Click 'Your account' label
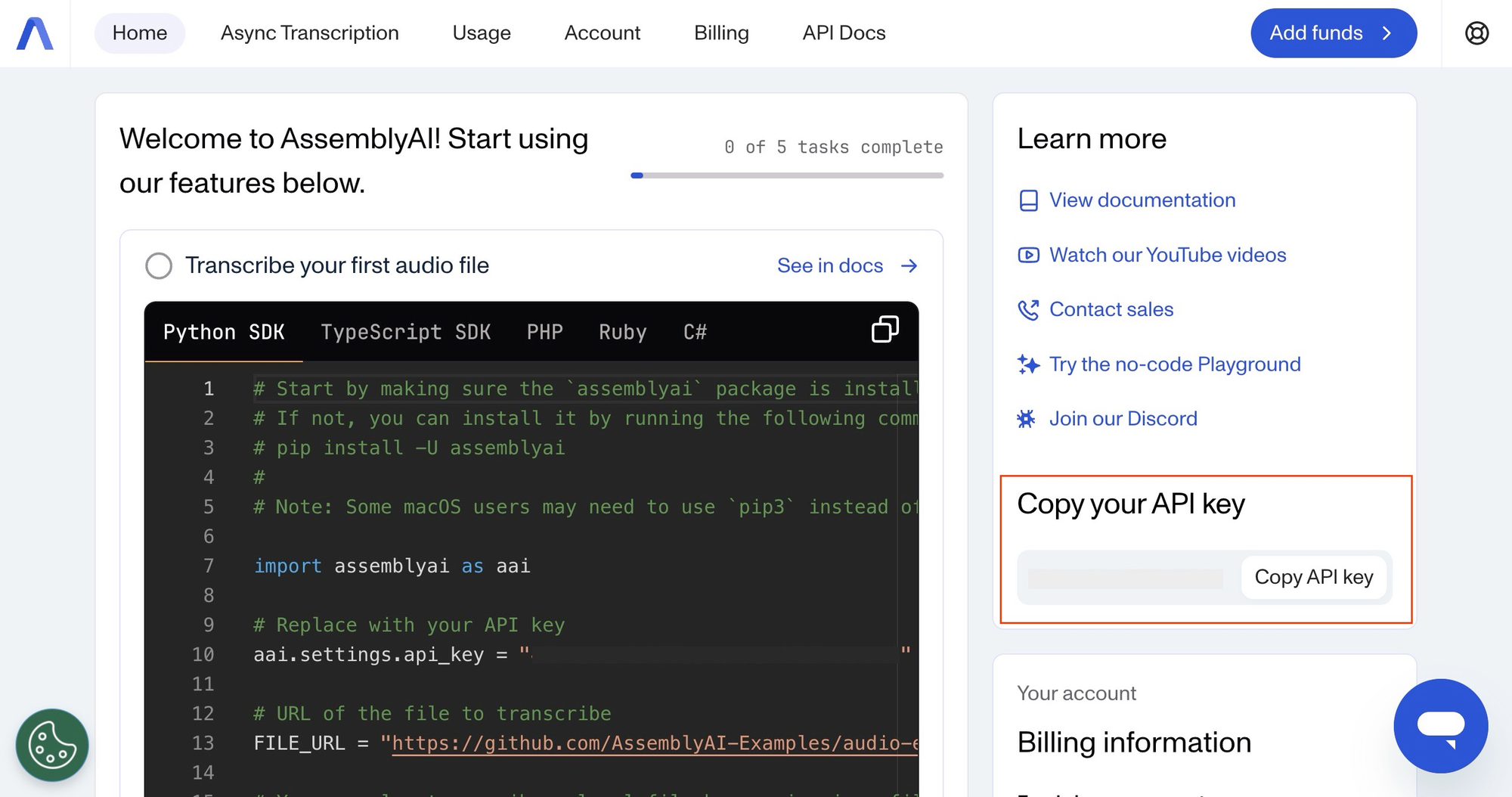Screen dimensions: 1512x797 click(1077, 693)
